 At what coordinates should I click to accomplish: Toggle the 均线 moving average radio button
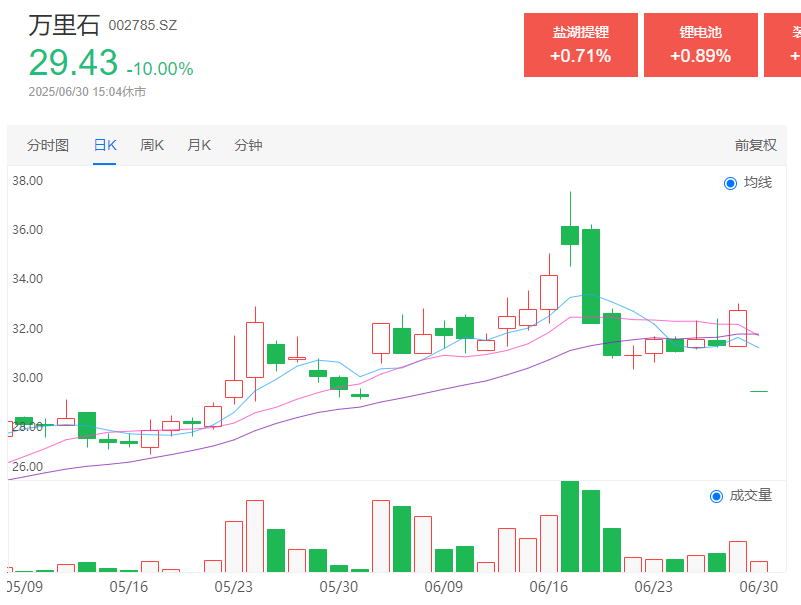pos(731,183)
